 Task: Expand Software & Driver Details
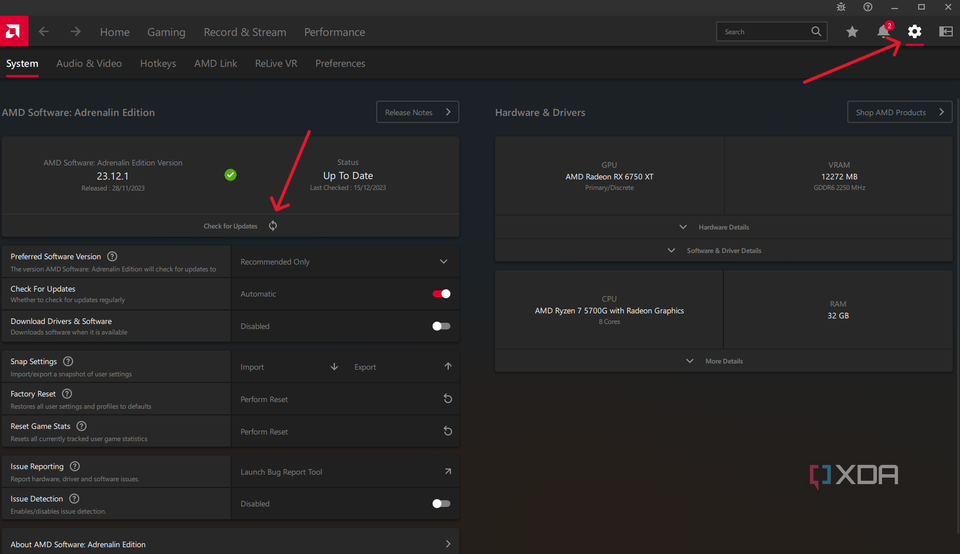[724, 250]
